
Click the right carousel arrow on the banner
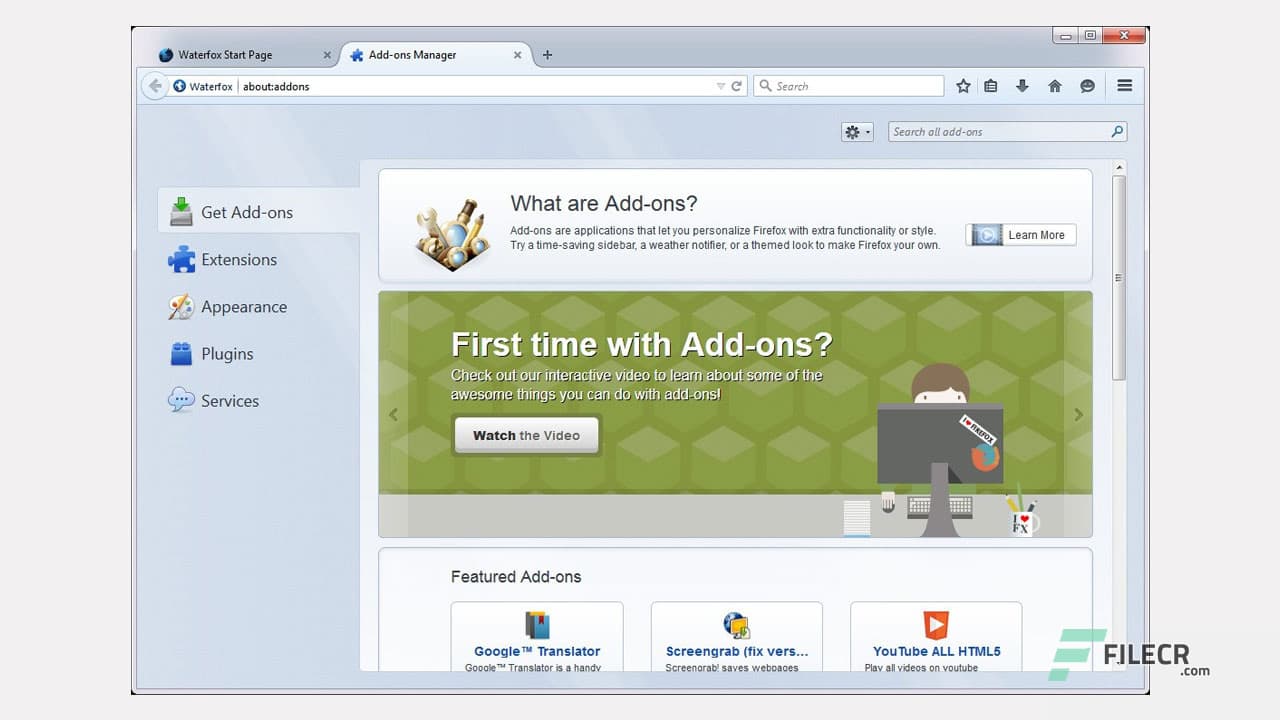pyautogui.click(x=1078, y=414)
